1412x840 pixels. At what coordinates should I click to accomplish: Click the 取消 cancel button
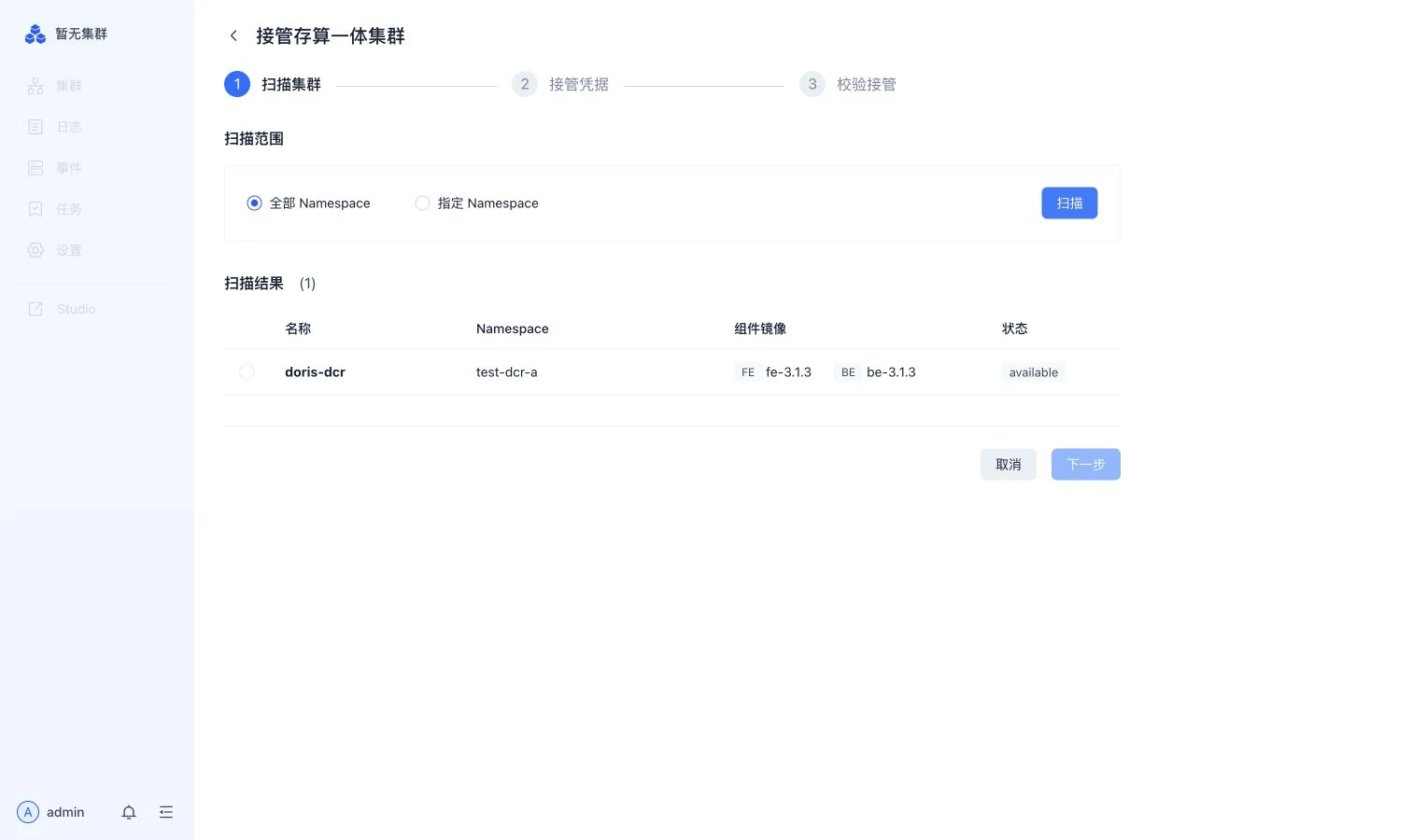tap(1009, 464)
